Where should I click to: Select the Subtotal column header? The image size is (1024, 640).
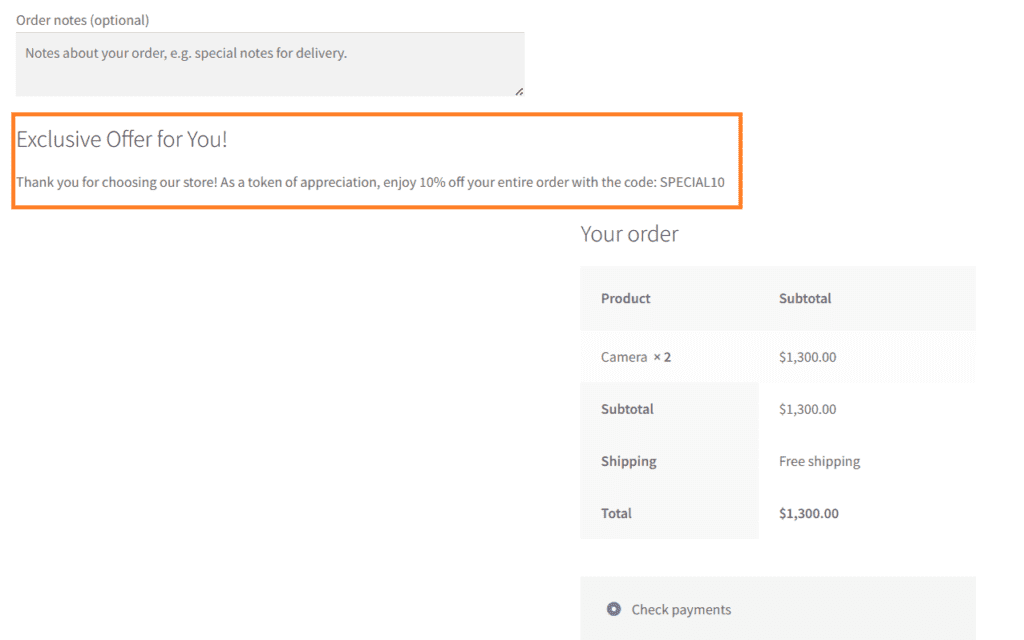[x=804, y=297]
